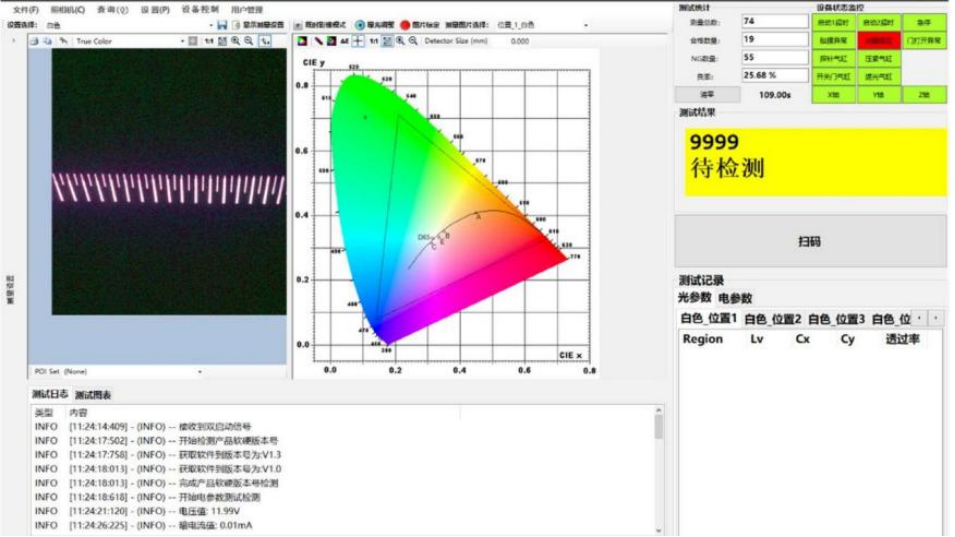This screenshot has width=955, height=537.
Task: Select the 白色_位置3 tab
Action: [x=836, y=319]
